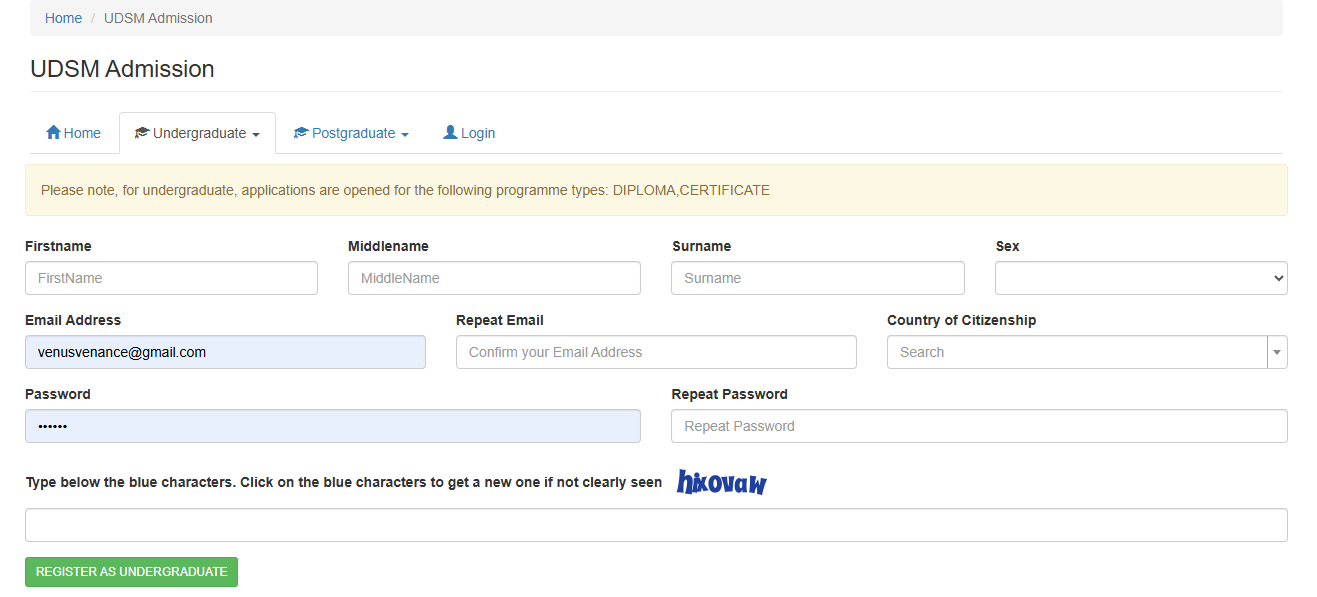Expand the Postgraduate dropdown caret
Viewport: 1317px width, 597px height.
[405, 135]
